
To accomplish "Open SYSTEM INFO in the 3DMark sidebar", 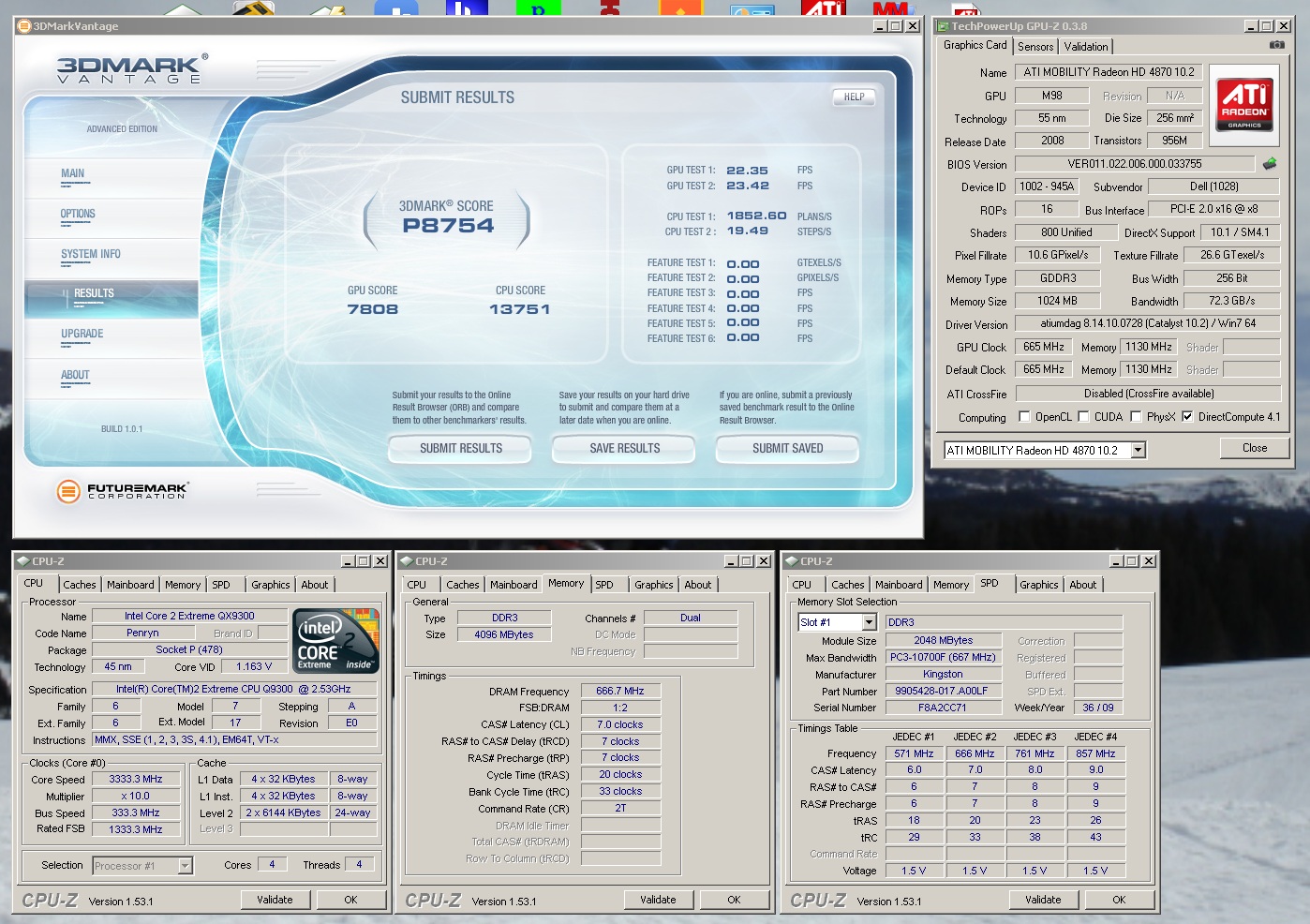I will (91, 254).
